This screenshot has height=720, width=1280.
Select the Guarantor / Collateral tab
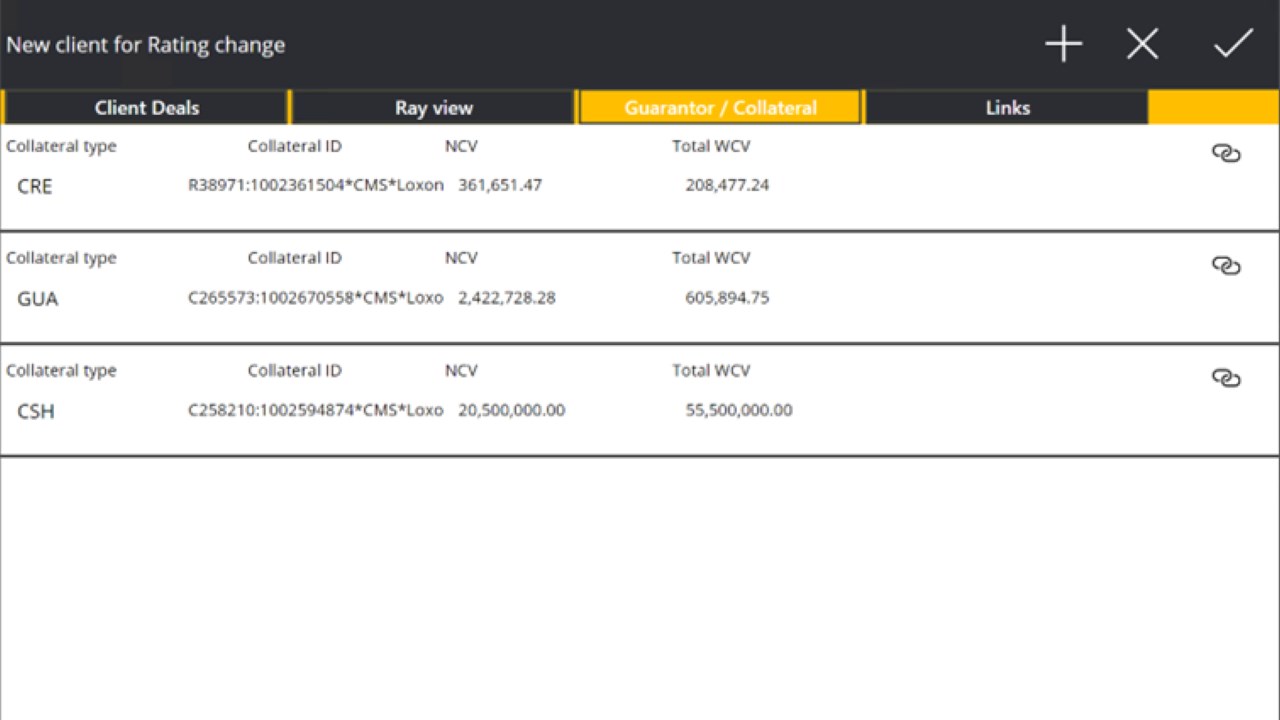point(720,108)
